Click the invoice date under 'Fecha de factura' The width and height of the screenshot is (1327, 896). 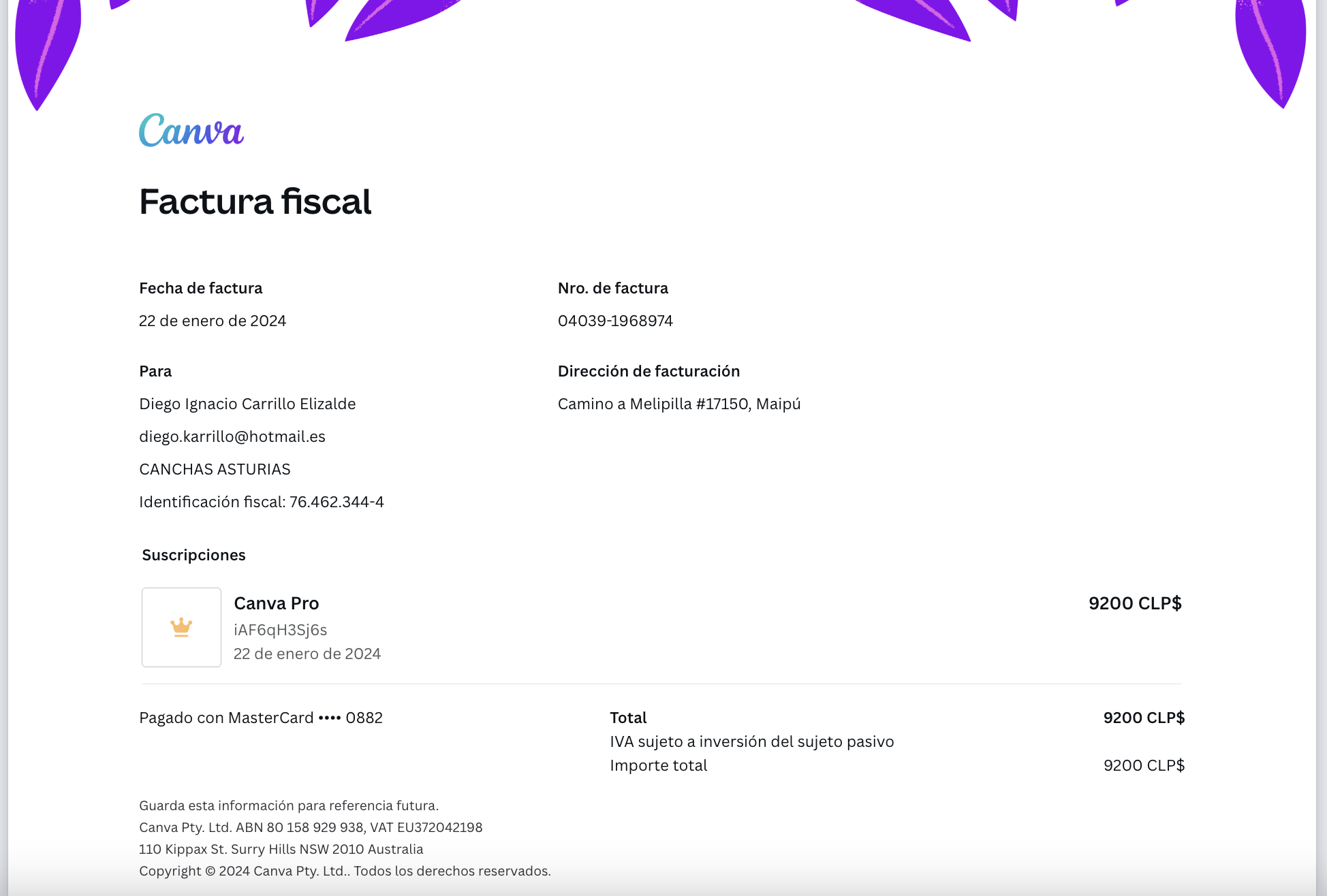pyautogui.click(x=213, y=321)
